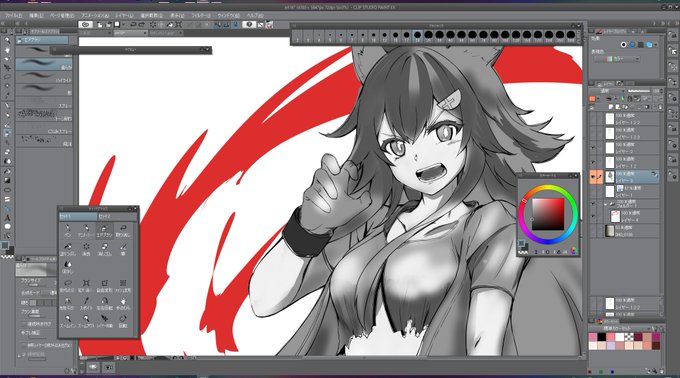
Task: Click the Redo arrow in command bar
Action: click(142, 25)
